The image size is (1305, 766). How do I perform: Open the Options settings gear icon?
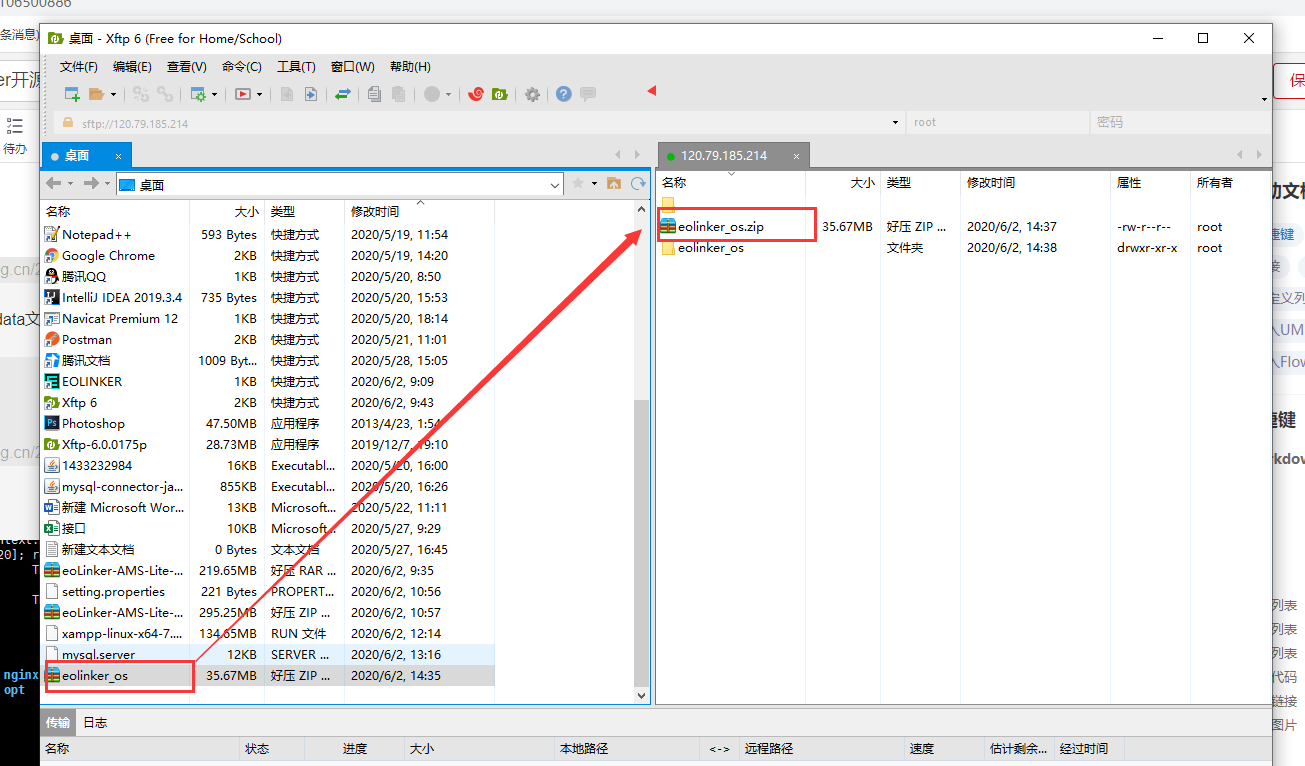(x=532, y=94)
